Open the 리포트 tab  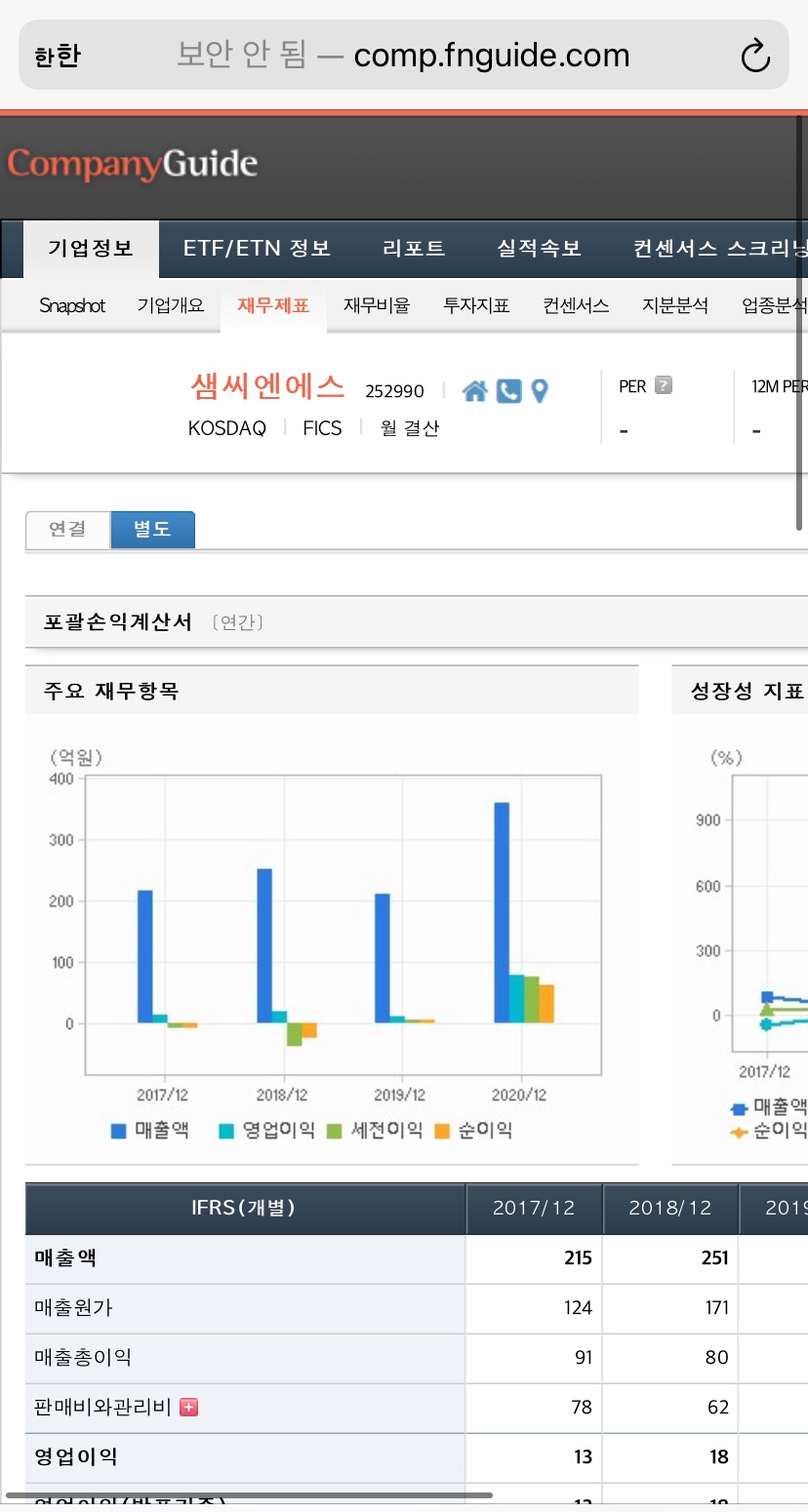(x=414, y=248)
